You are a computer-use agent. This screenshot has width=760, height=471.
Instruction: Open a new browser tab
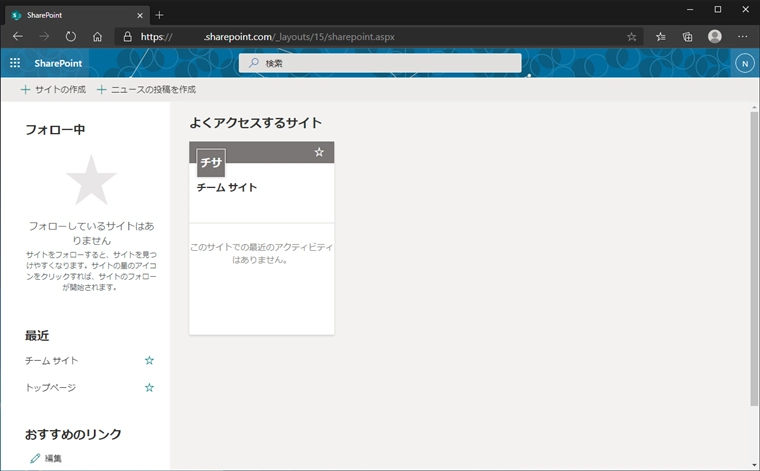(159, 16)
